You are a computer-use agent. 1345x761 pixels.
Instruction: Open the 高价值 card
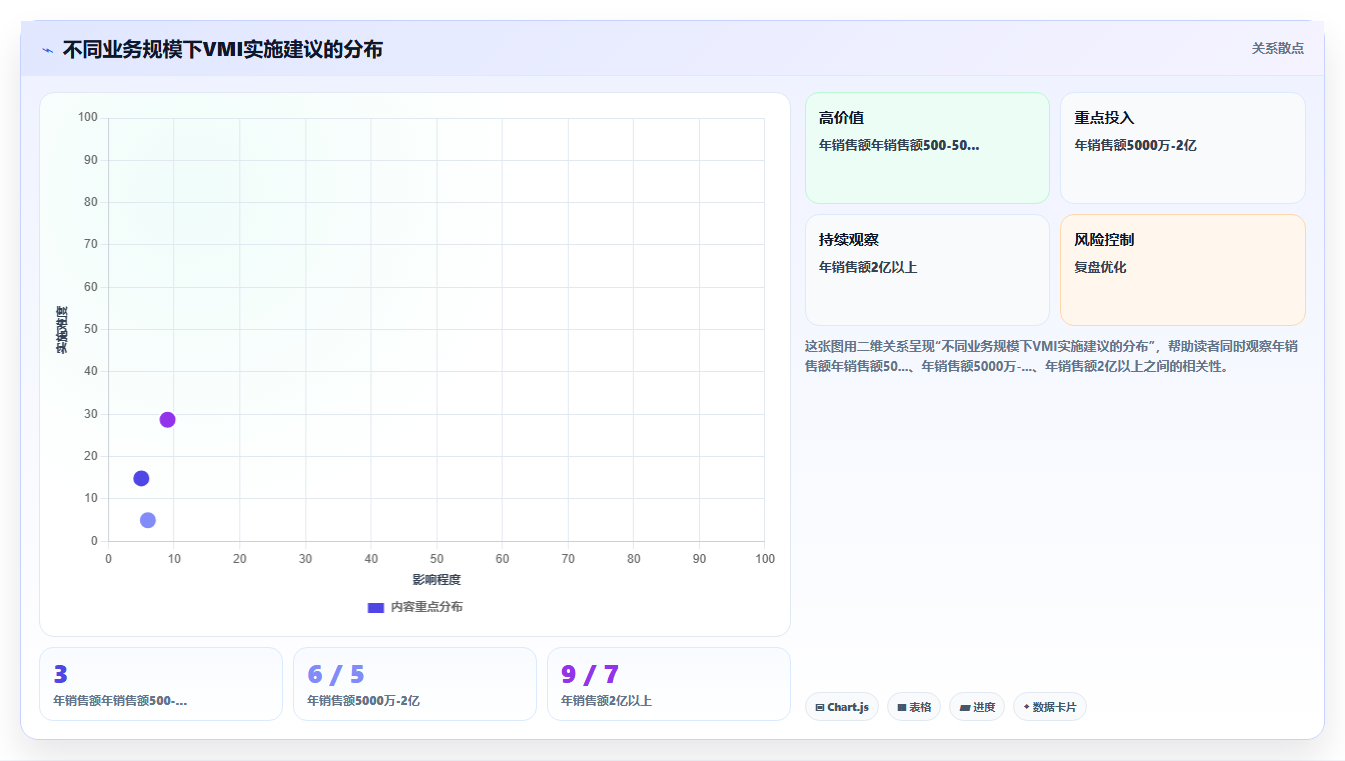[x=927, y=148]
